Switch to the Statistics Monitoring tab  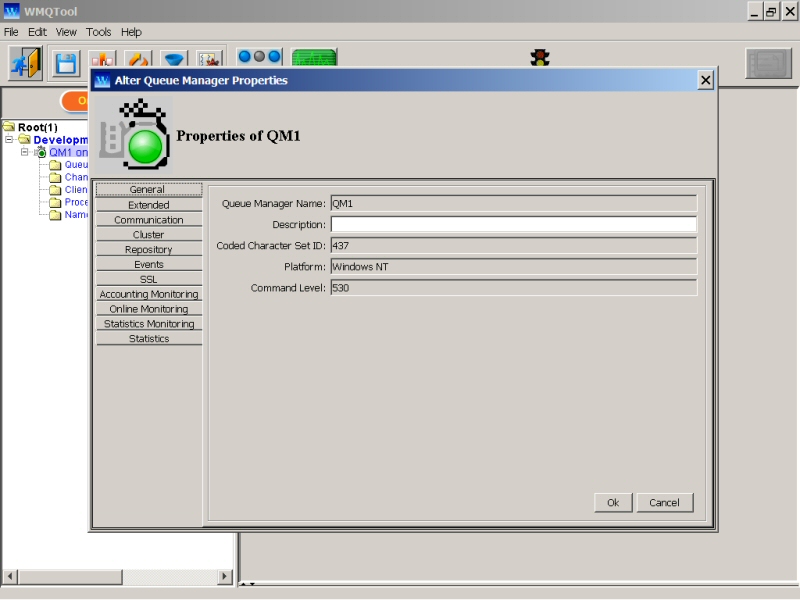coord(148,324)
